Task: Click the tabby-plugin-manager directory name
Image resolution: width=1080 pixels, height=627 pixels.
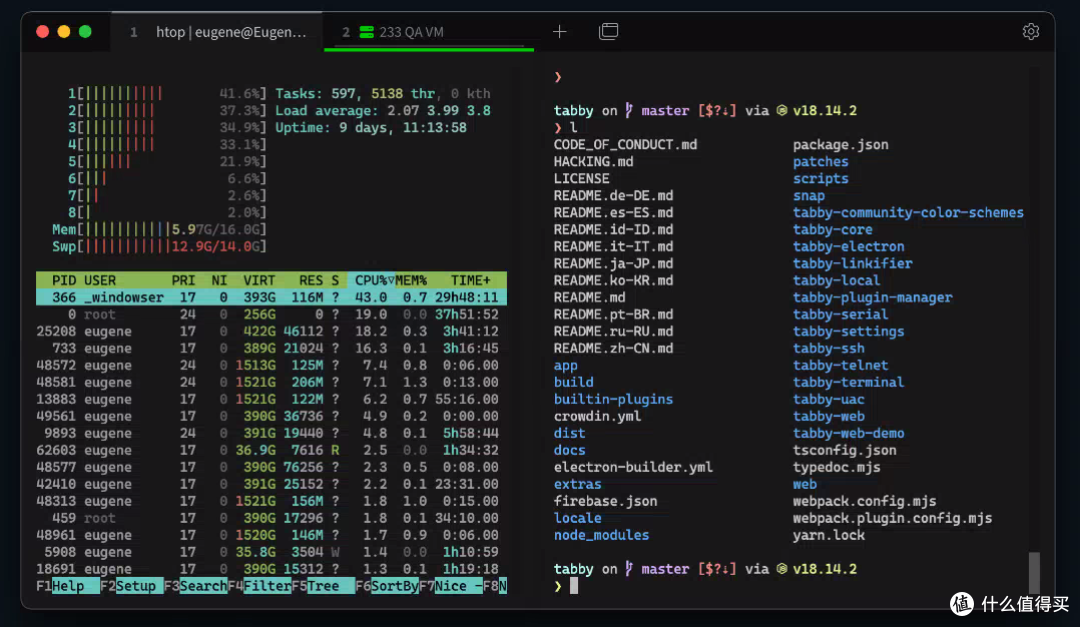Action: click(x=872, y=298)
